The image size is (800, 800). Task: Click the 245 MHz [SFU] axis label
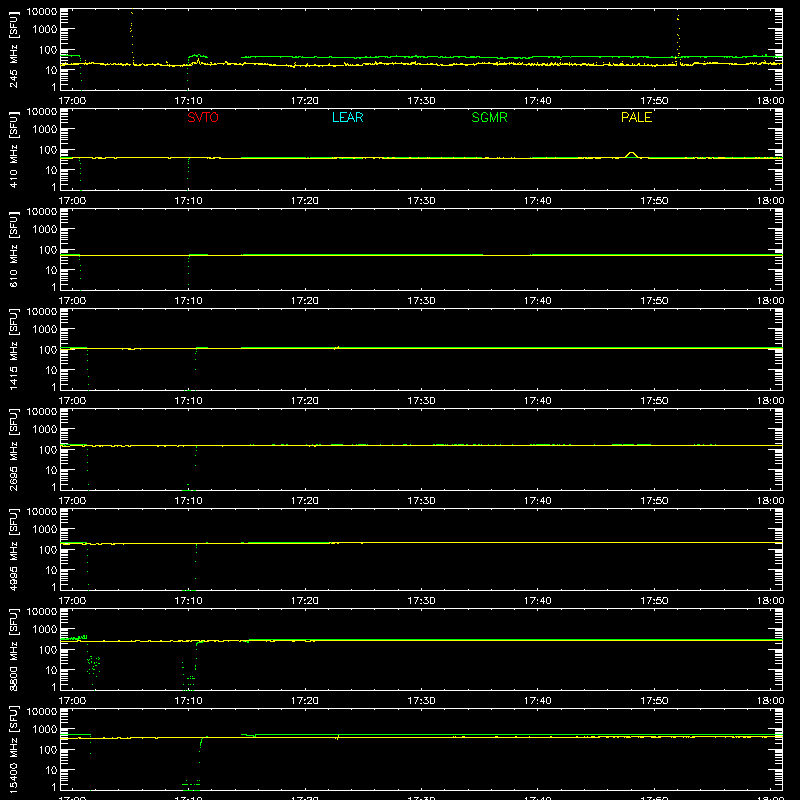[14, 49]
